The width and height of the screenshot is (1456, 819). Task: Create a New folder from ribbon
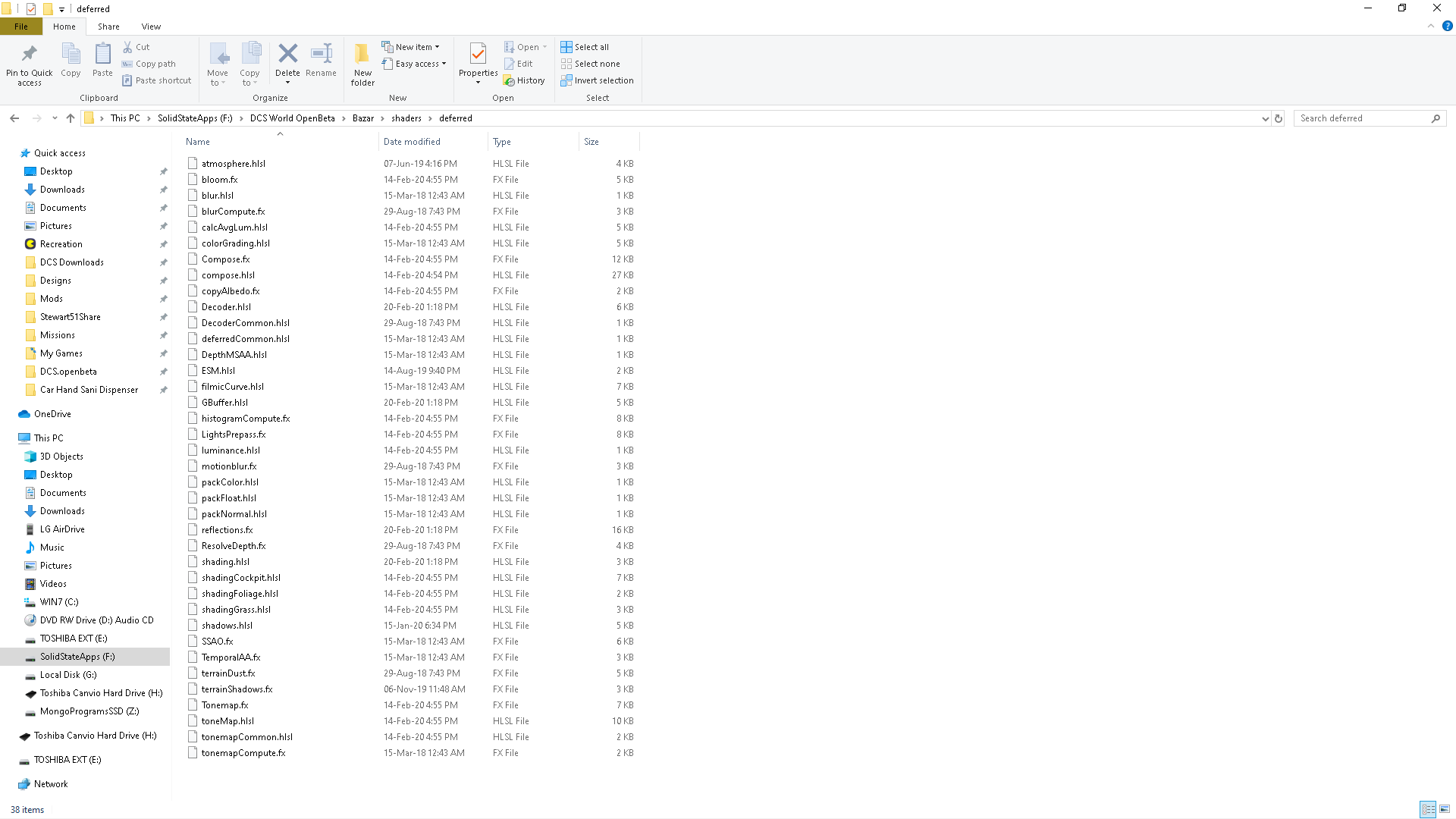(x=362, y=64)
